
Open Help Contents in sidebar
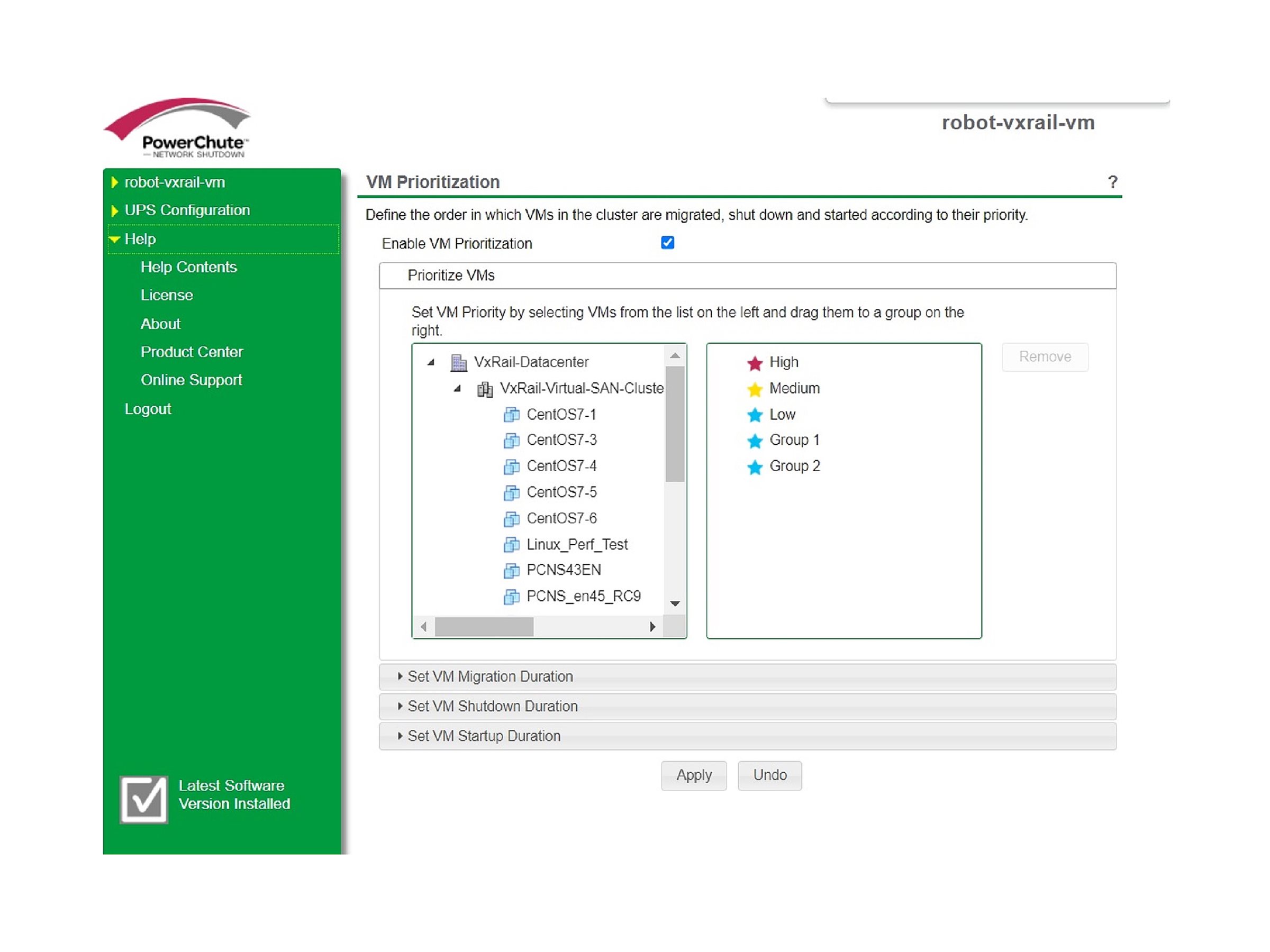tap(188, 267)
